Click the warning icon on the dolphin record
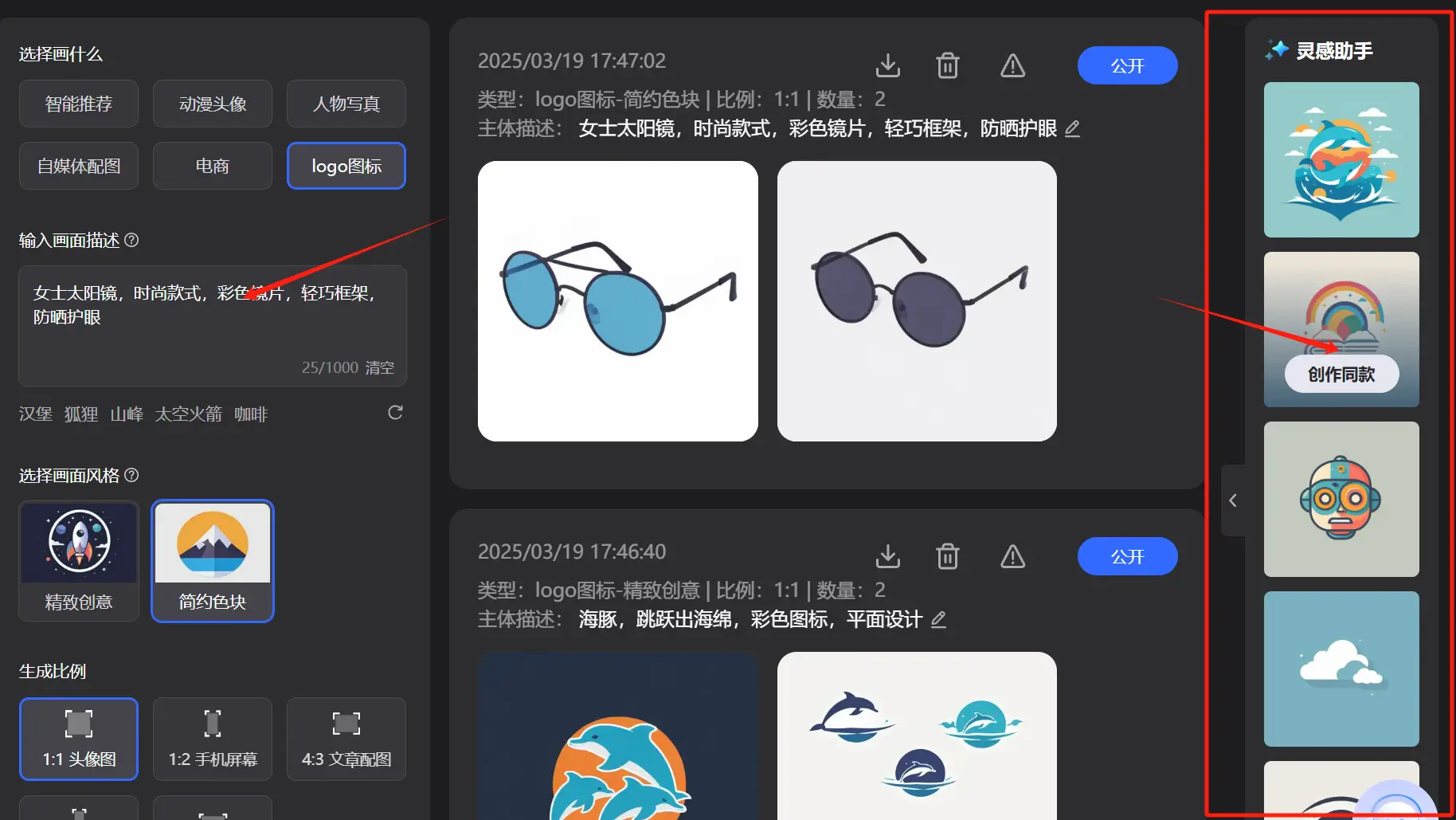 point(1012,556)
